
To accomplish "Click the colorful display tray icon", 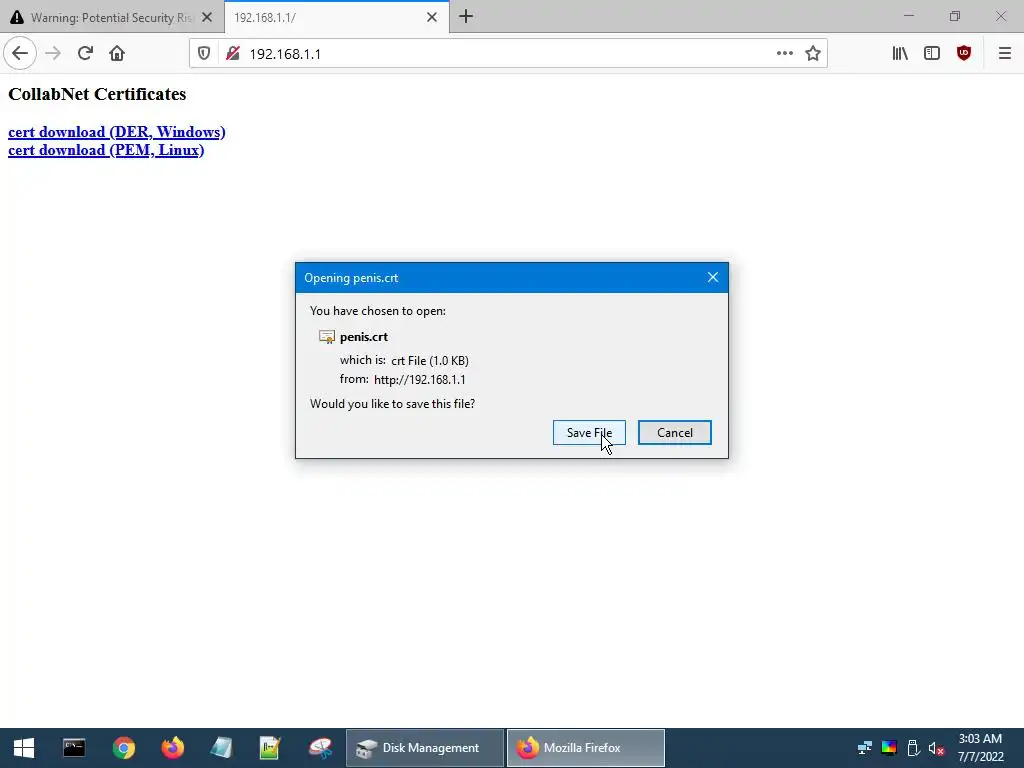I will point(889,748).
